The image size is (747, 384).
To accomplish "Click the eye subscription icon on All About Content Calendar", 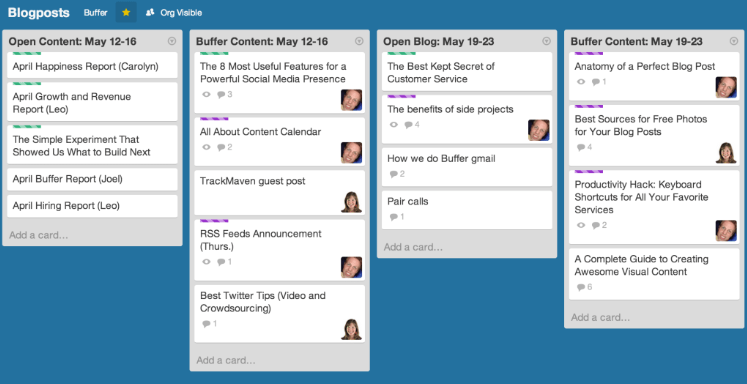I will [206, 147].
